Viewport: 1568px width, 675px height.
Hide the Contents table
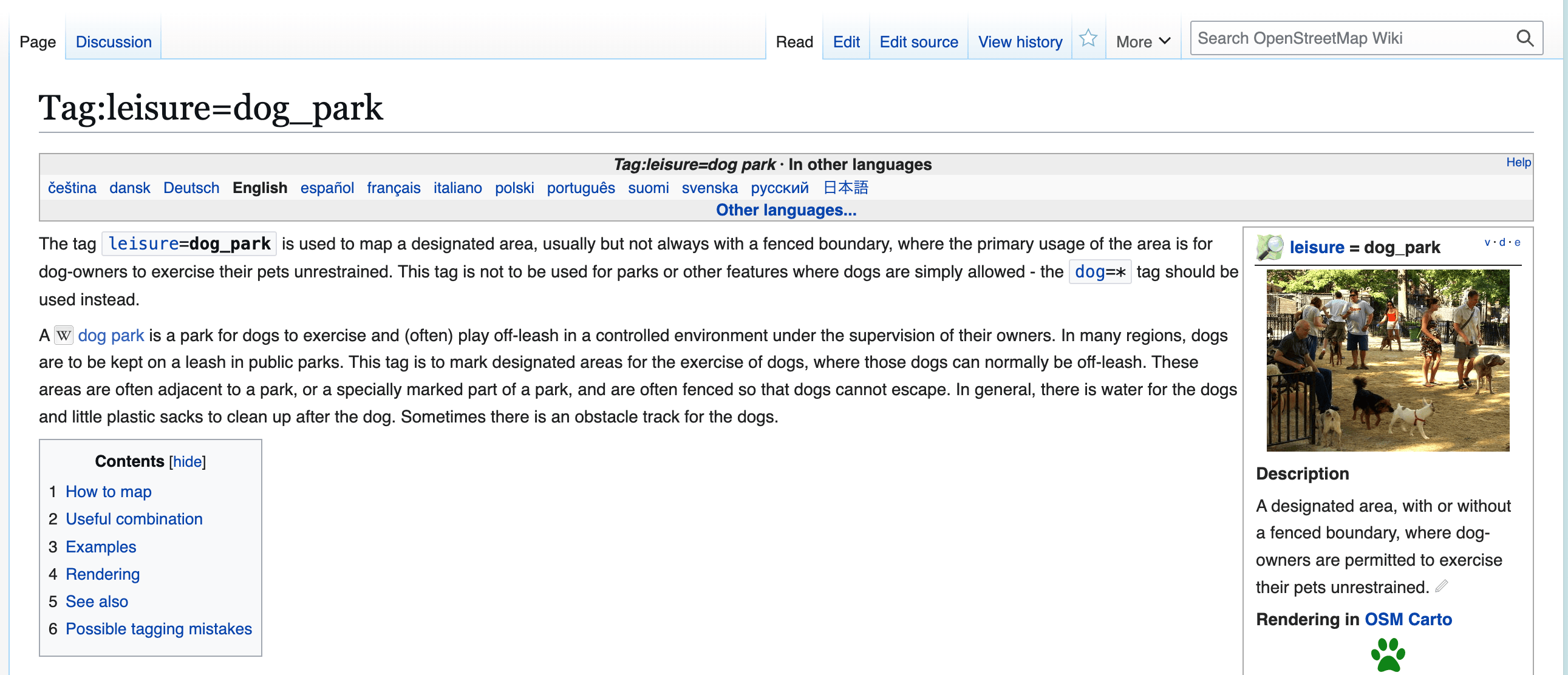click(x=187, y=461)
